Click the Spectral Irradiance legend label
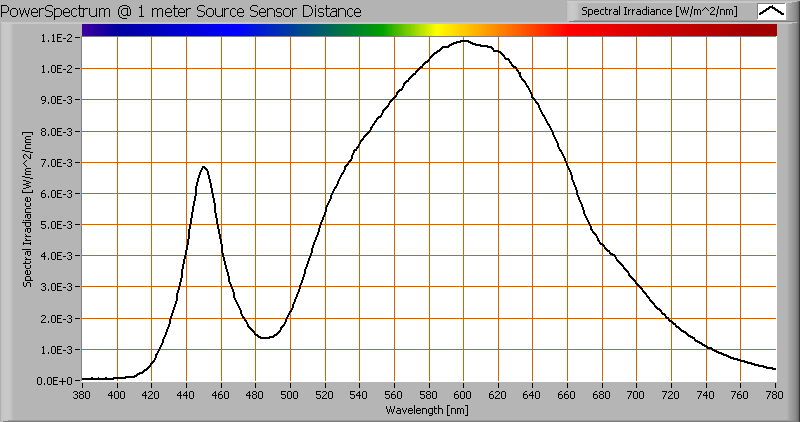Screen dimensions: 800x422 pos(660,11)
